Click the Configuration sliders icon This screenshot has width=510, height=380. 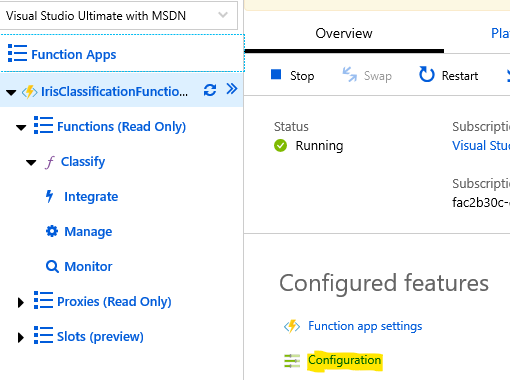pos(292,361)
